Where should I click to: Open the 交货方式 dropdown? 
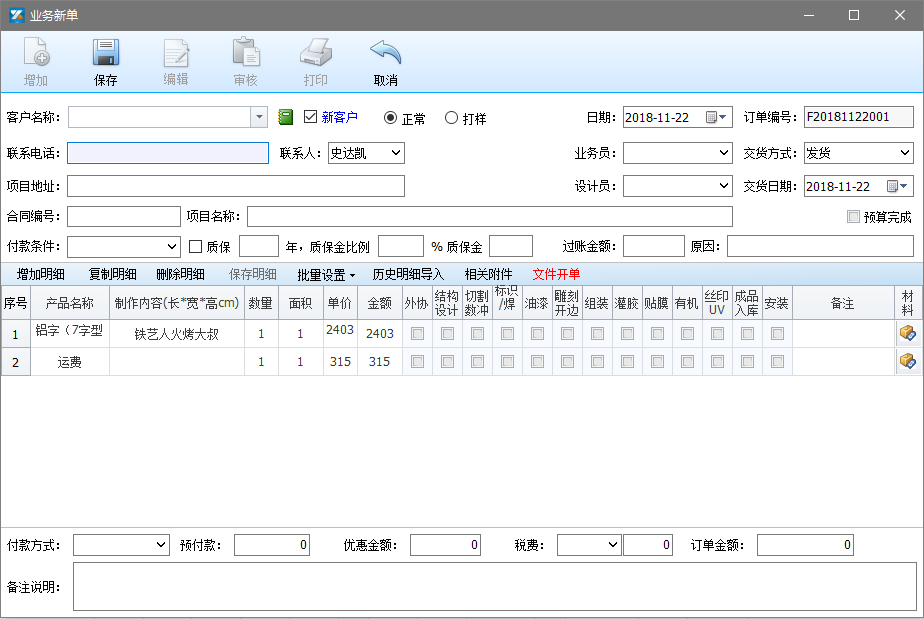[905, 153]
